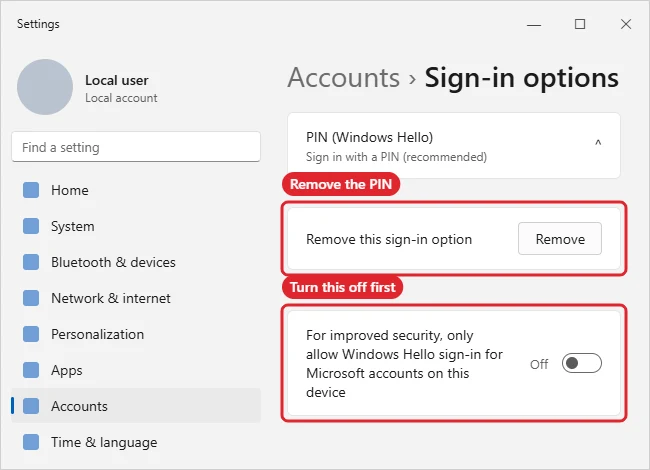Click the Off label beside the toggle
This screenshot has height=470, width=650.
point(539,364)
